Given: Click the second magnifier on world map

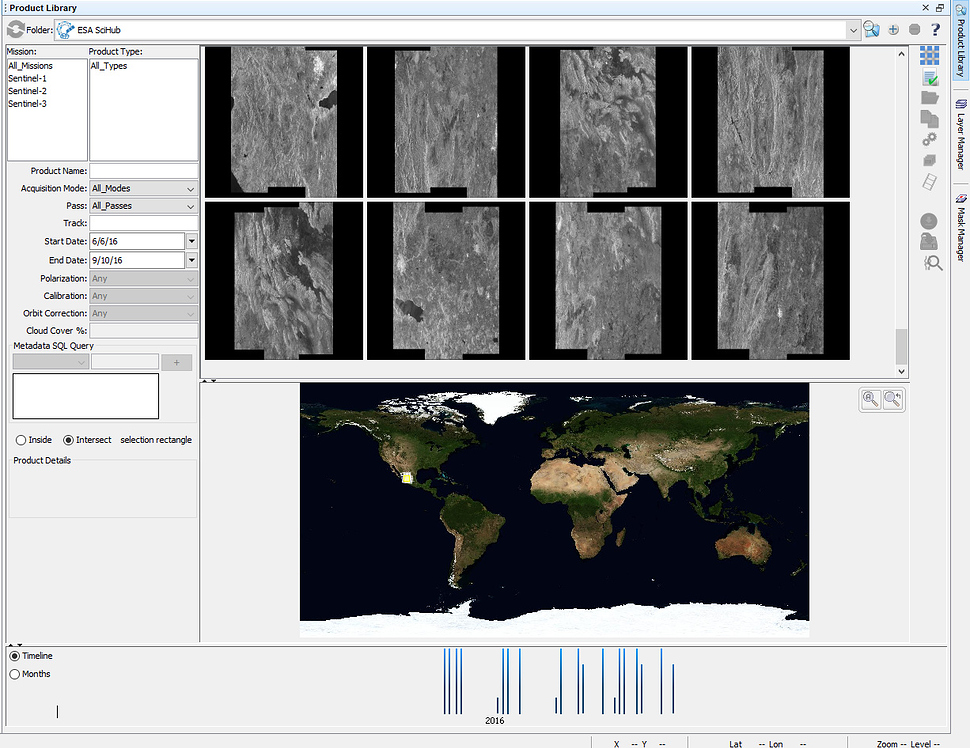Looking at the screenshot, I should pyautogui.click(x=893, y=399).
